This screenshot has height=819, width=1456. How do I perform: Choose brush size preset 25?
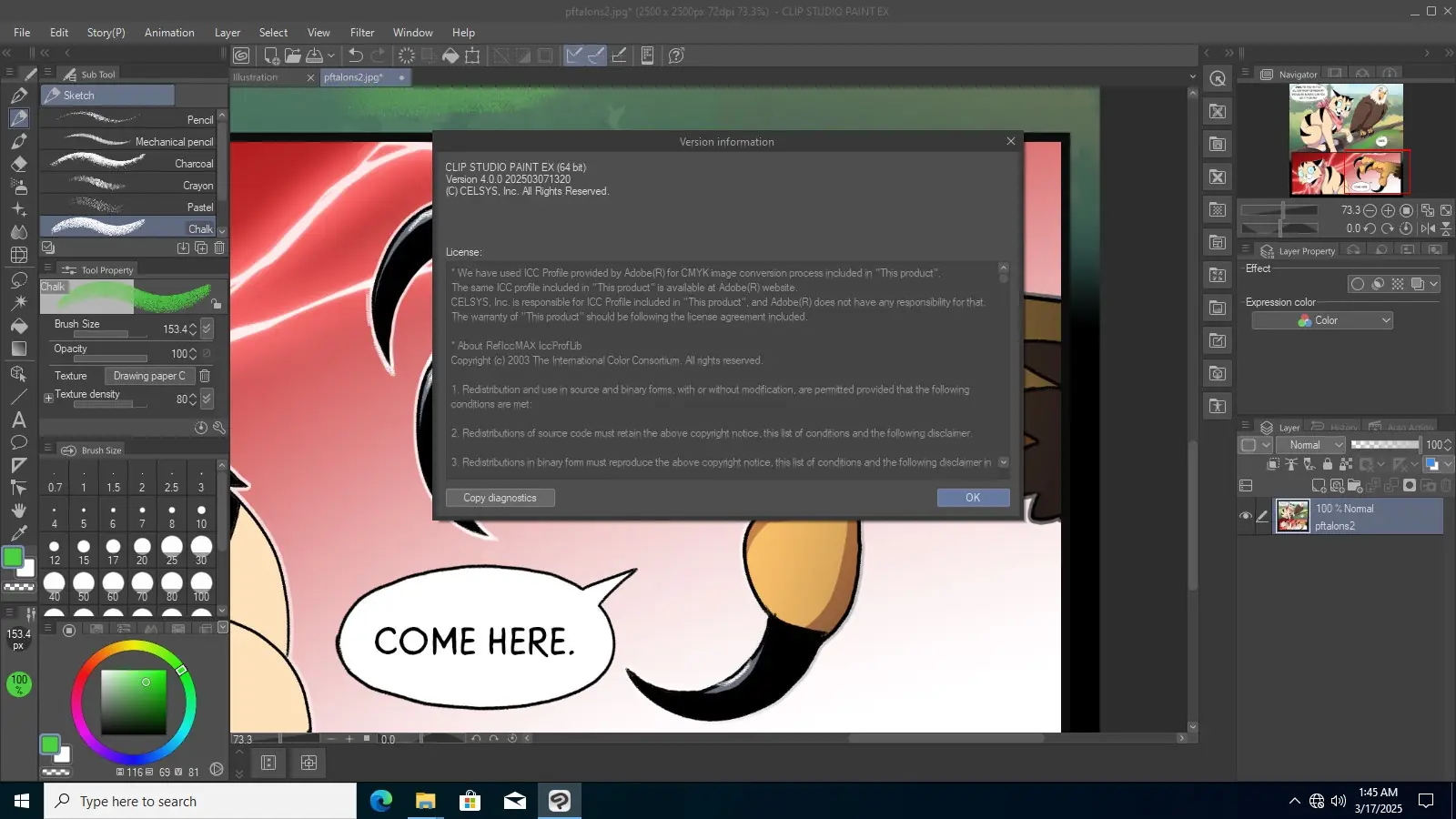click(x=172, y=551)
